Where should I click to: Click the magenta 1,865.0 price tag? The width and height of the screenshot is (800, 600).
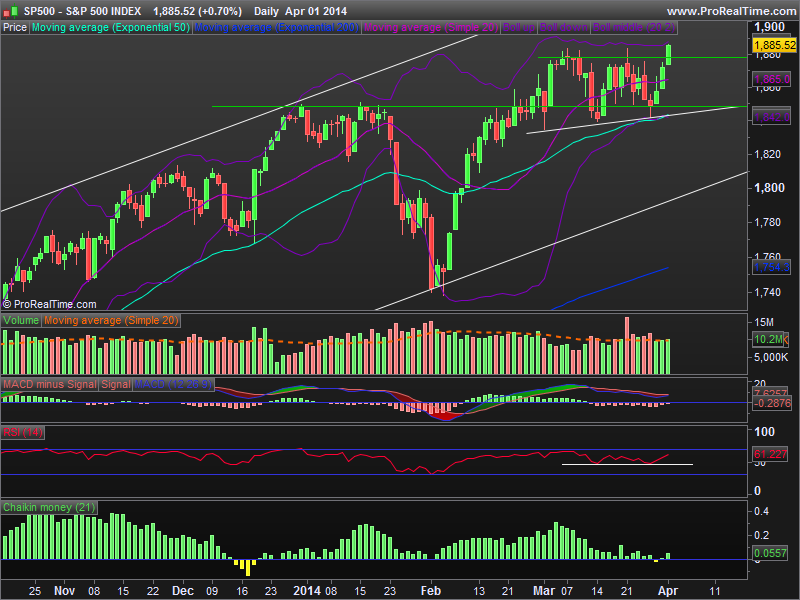click(772, 79)
